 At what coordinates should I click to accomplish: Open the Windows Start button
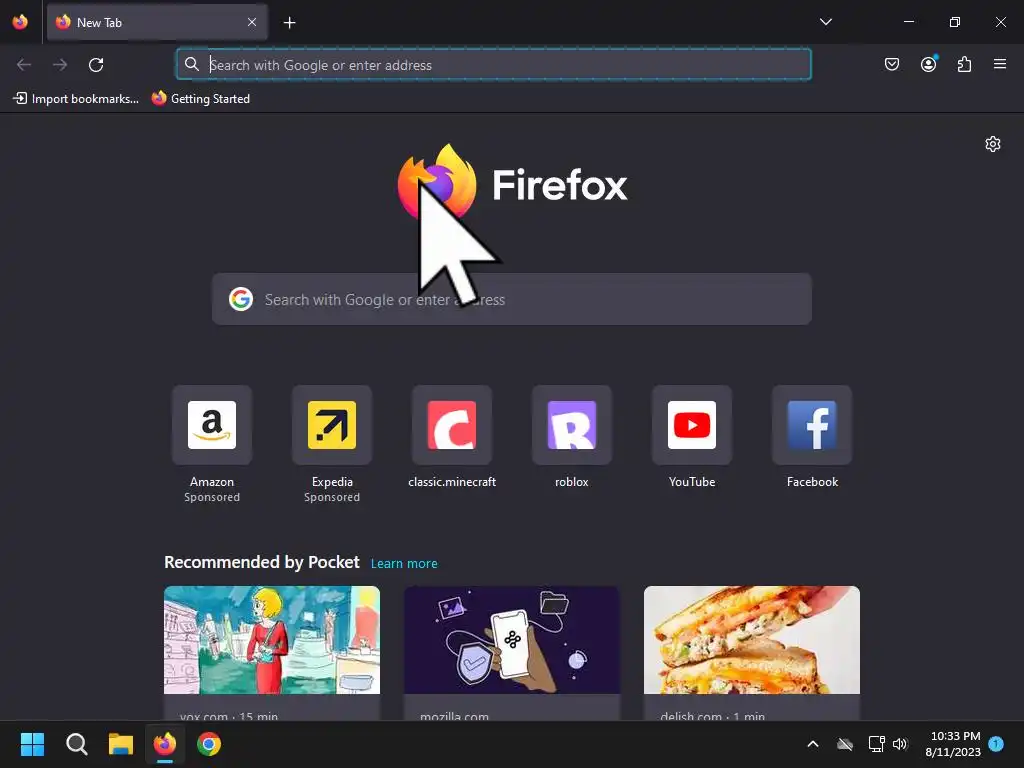click(32, 744)
